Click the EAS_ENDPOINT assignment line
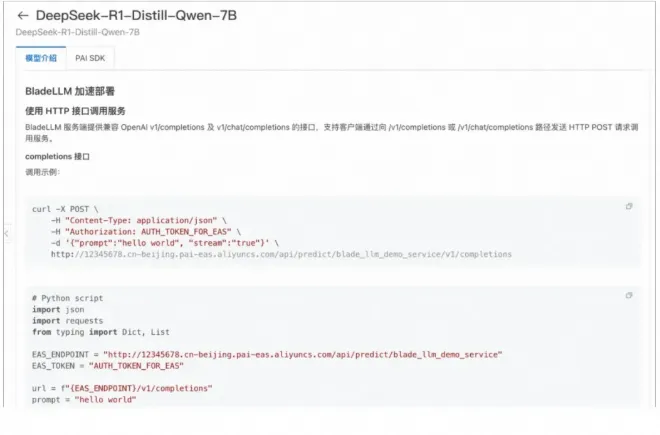This screenshot has height=435, width=660. coord(267,355)
